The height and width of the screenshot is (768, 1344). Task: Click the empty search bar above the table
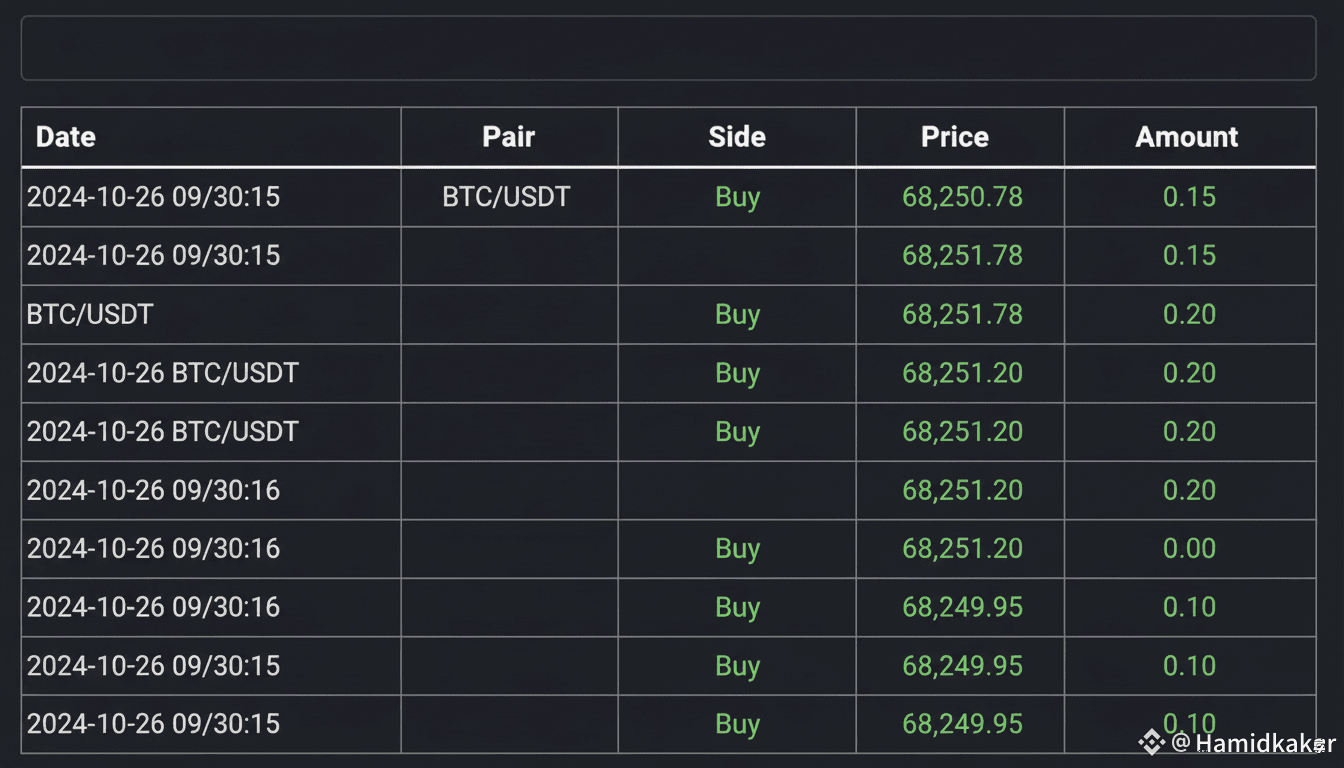668,48
